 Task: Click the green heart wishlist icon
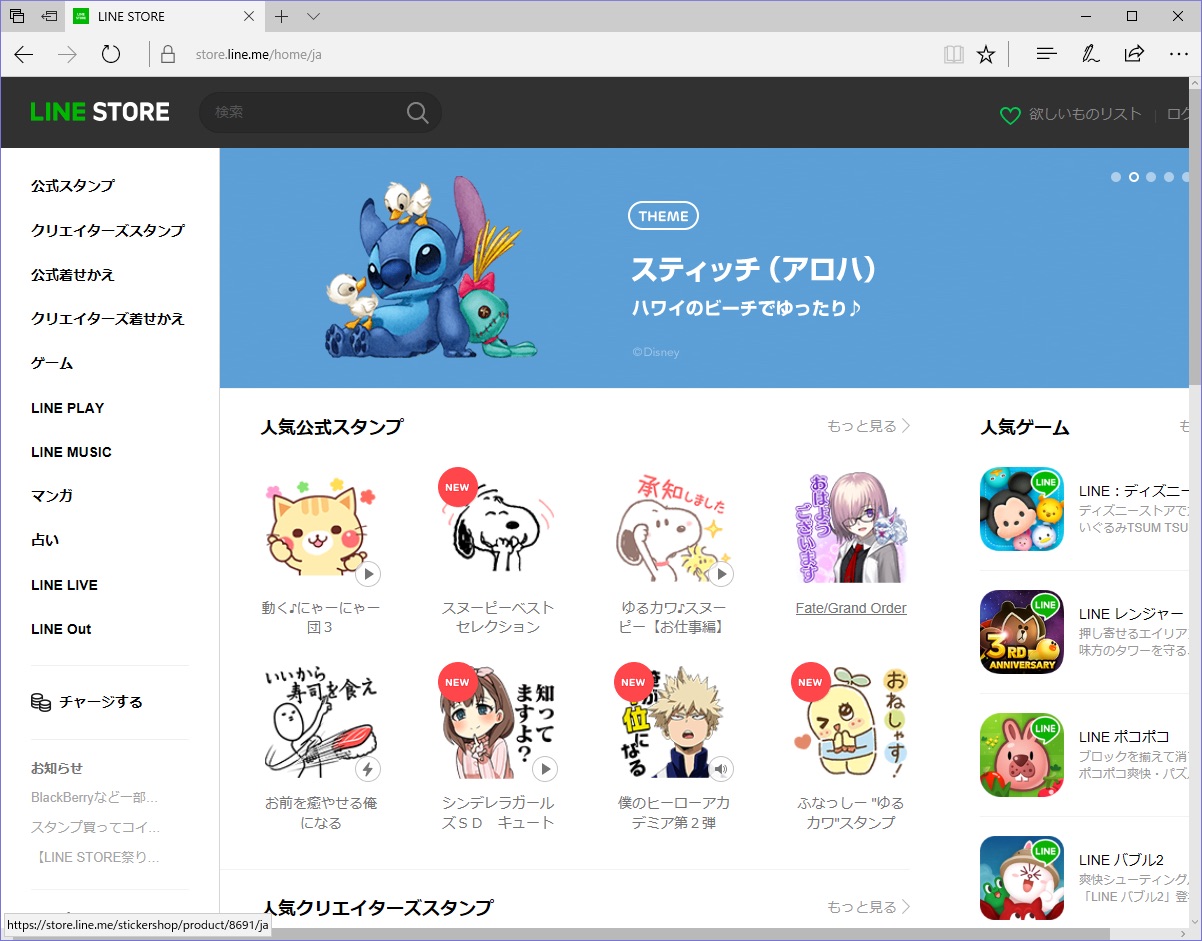tap(1010, 115)
